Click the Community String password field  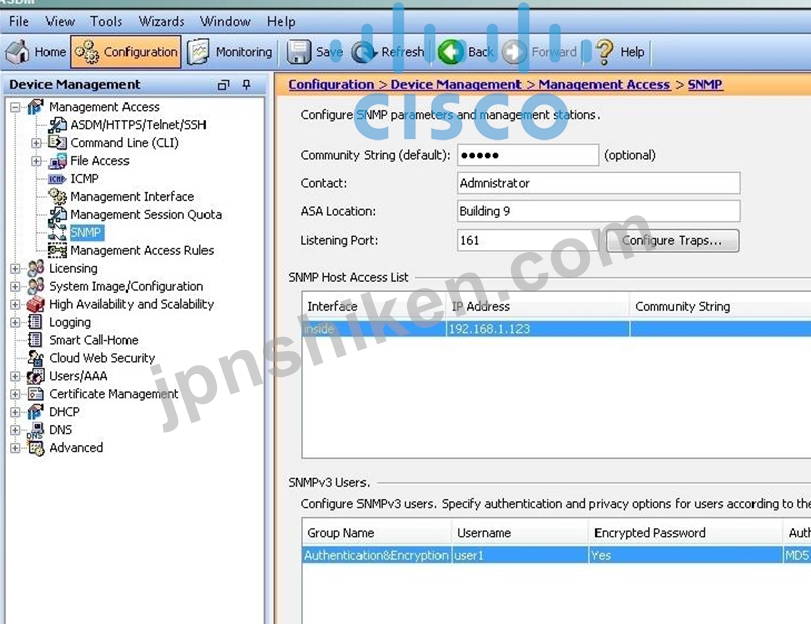pos(528,155)
